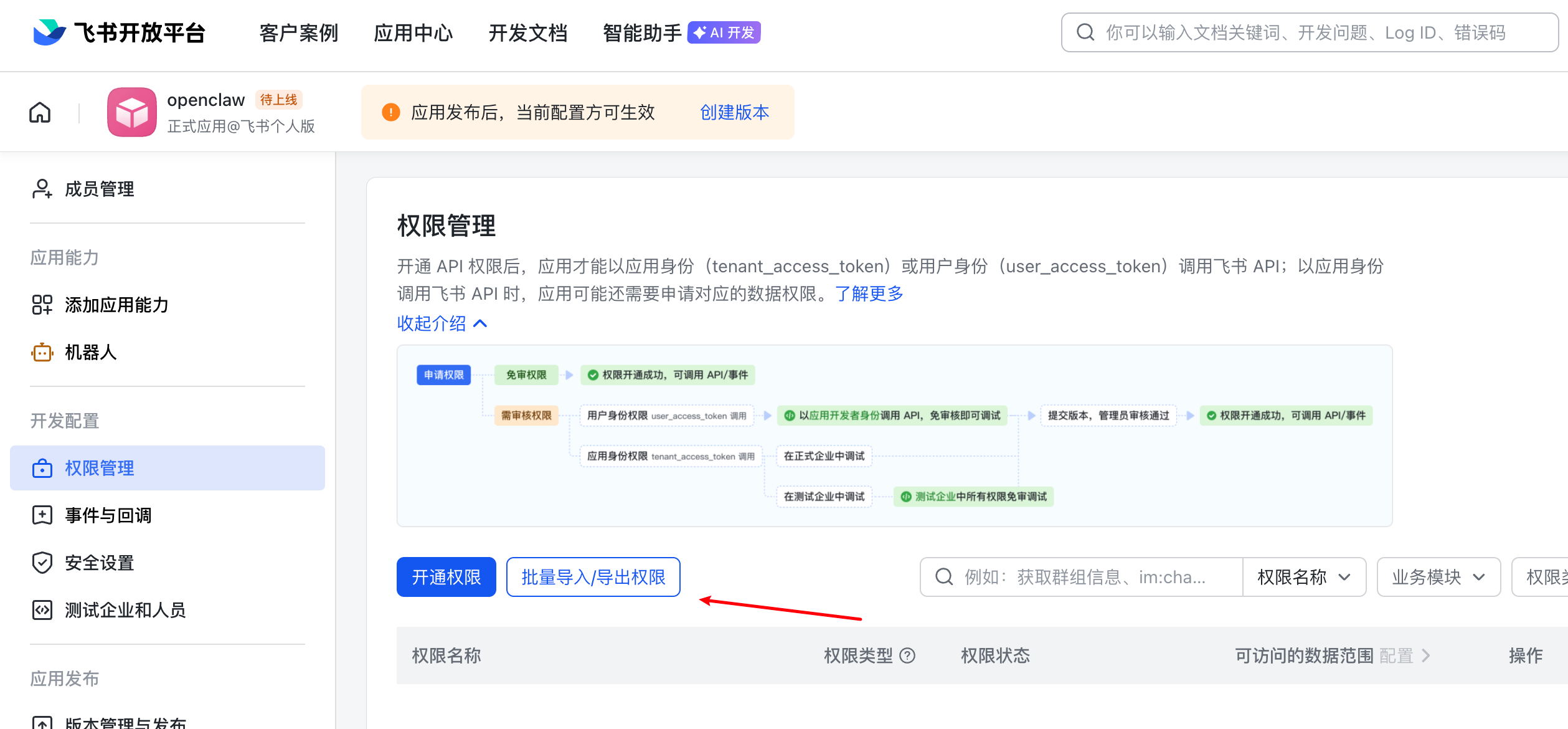Open 配置 for accessible data range
The image size is (1568, 729).
coord(1405,655)
